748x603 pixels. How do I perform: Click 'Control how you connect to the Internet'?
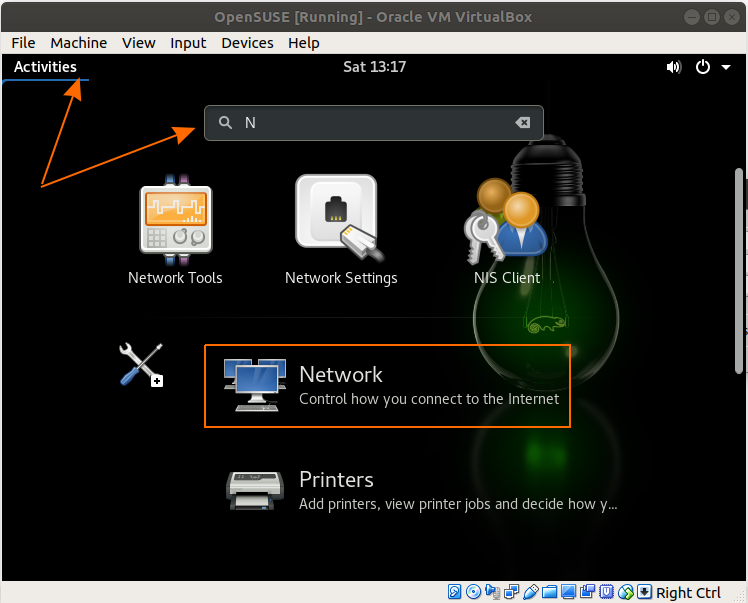coord(429,399)
